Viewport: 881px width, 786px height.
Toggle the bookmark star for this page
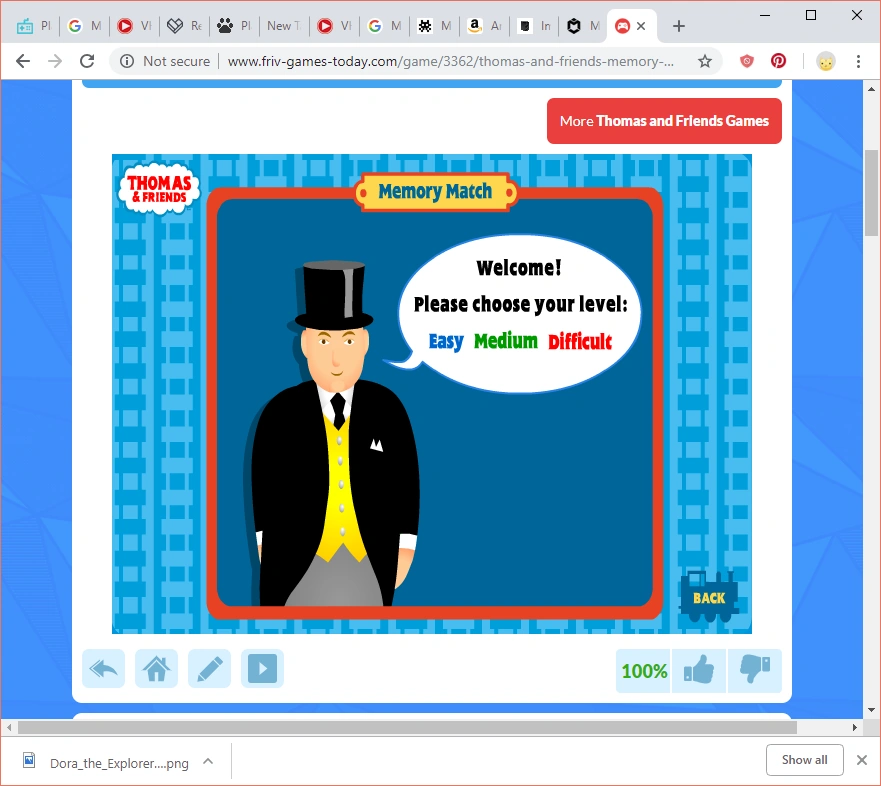coord(706,60)
